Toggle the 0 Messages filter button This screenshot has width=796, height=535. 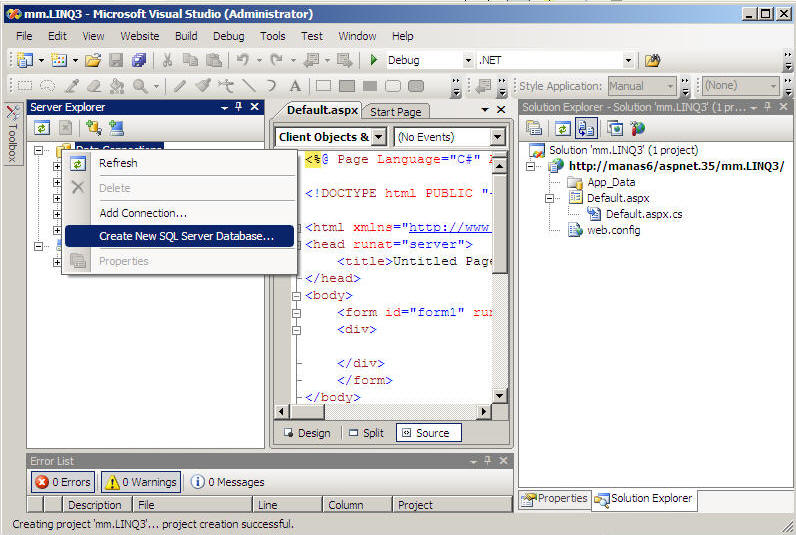tap(228, 482)
